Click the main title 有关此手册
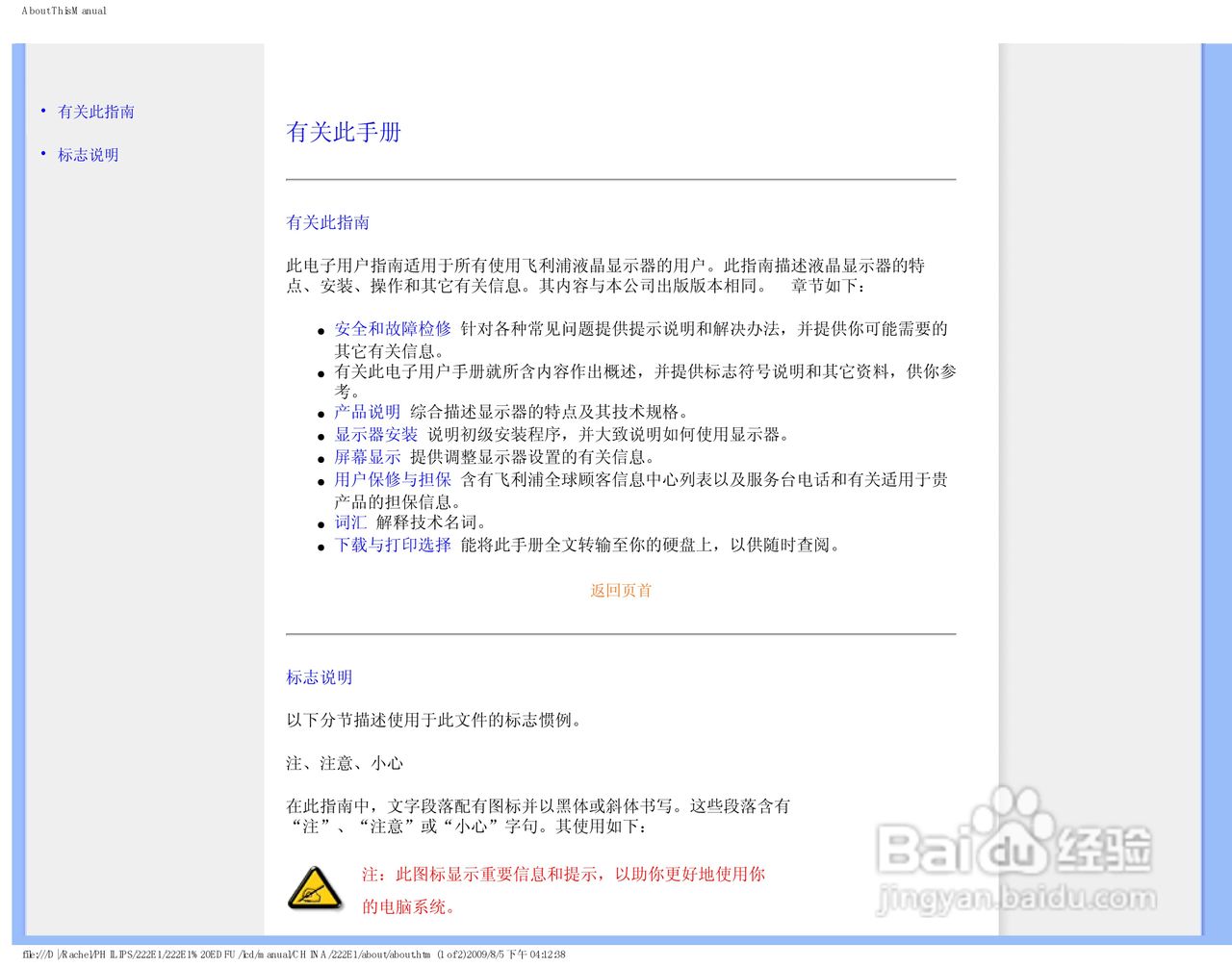The height and width of the screenshot is (967, 1232). tap(344, 132)
